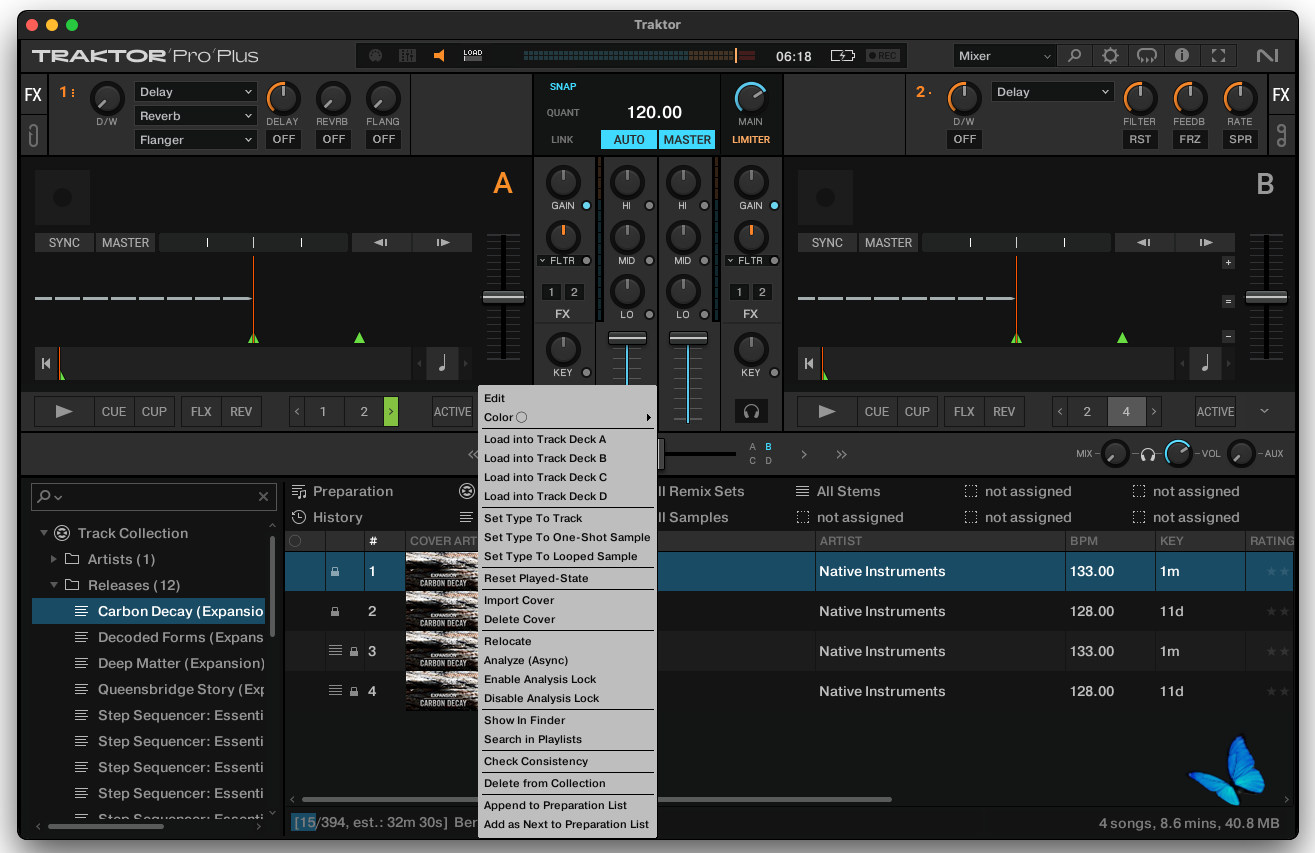Screen dimensions: 1315x853
Task: Click the Preparation playlist icon
Action: [x=299, y=492]
